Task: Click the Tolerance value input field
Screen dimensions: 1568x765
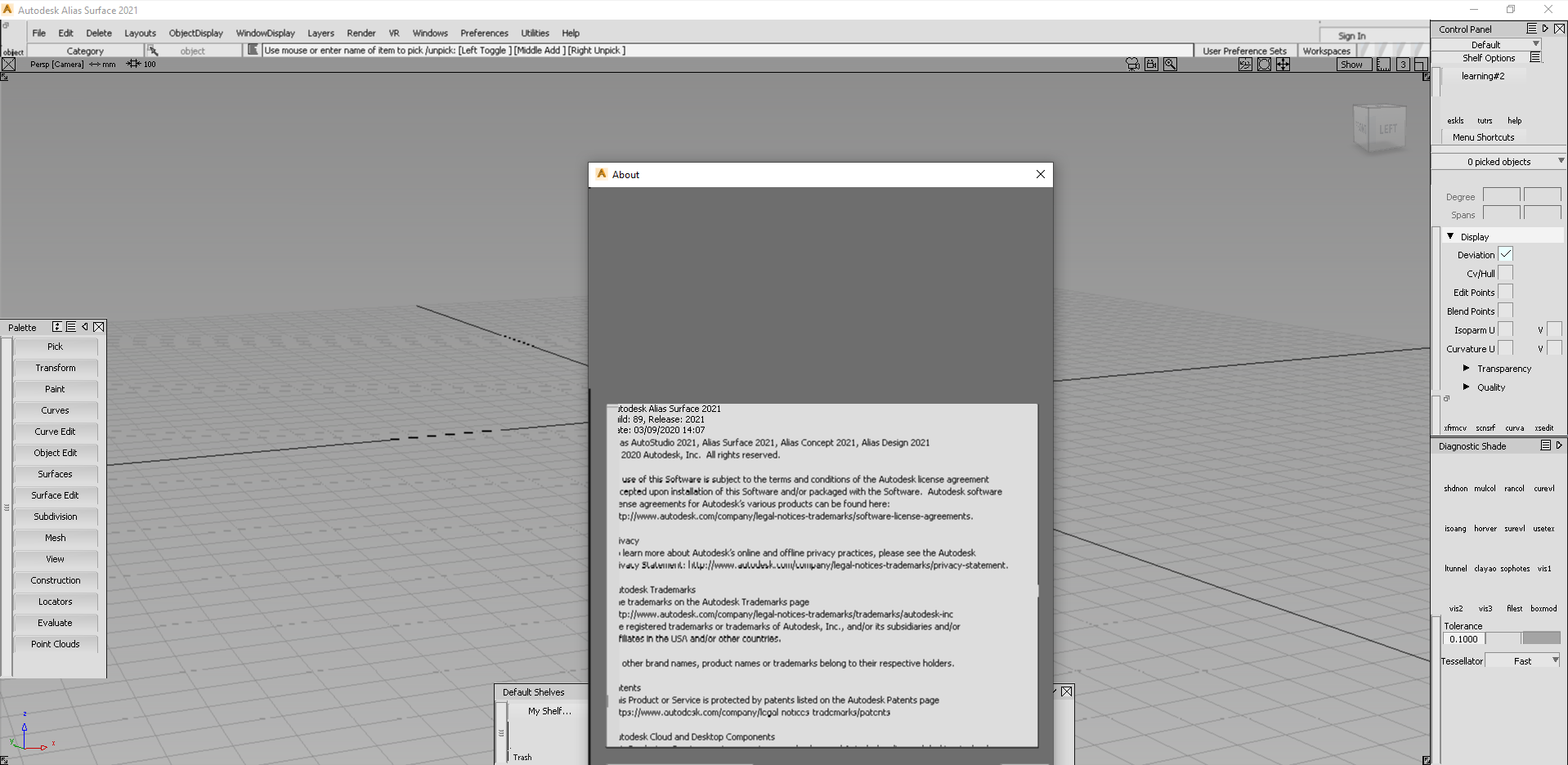Action: click(x=1463, y=639)
